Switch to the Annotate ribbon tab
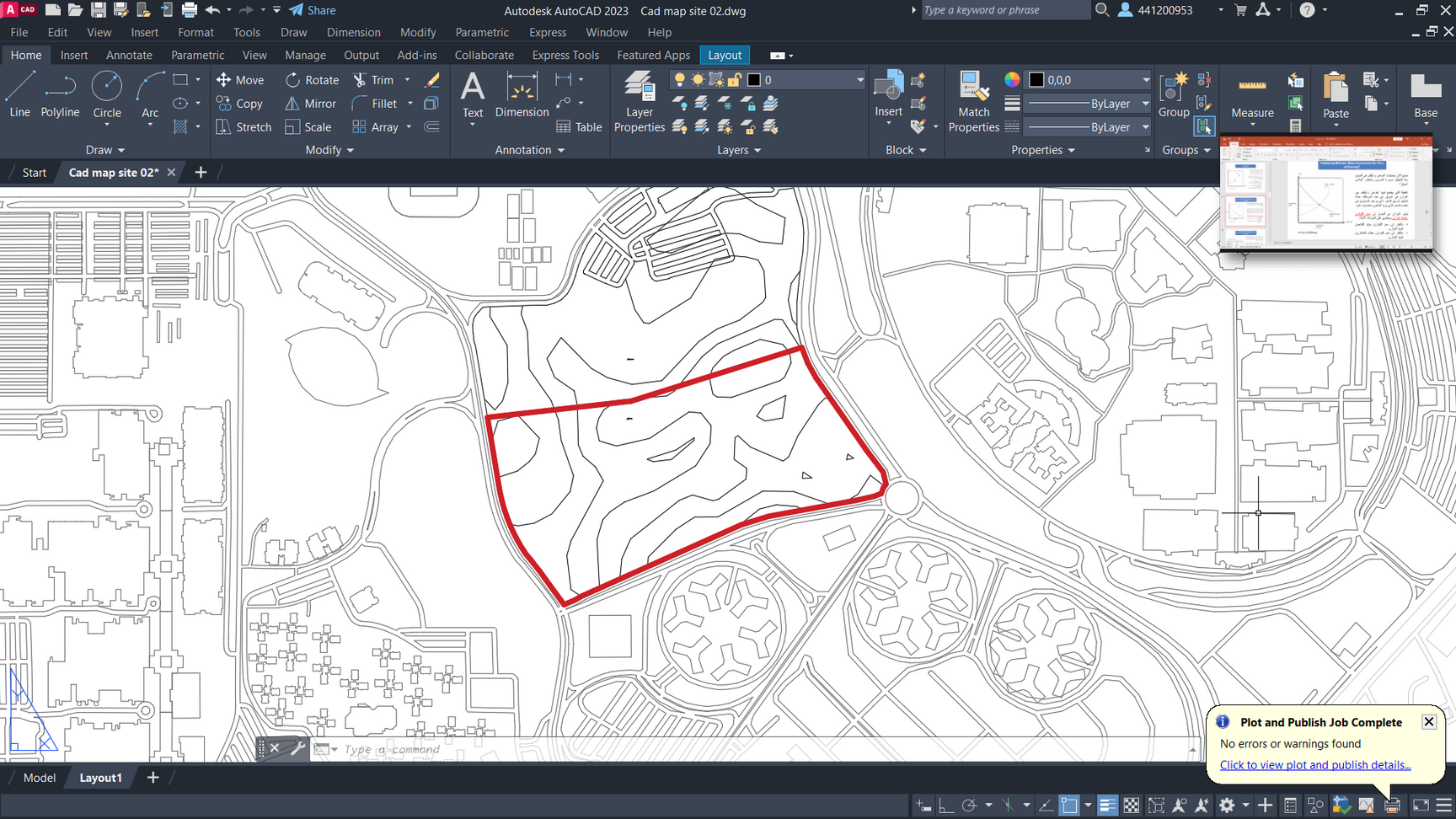The height and width of the screenshot is (819, 1456). click(x=129, y=55)
